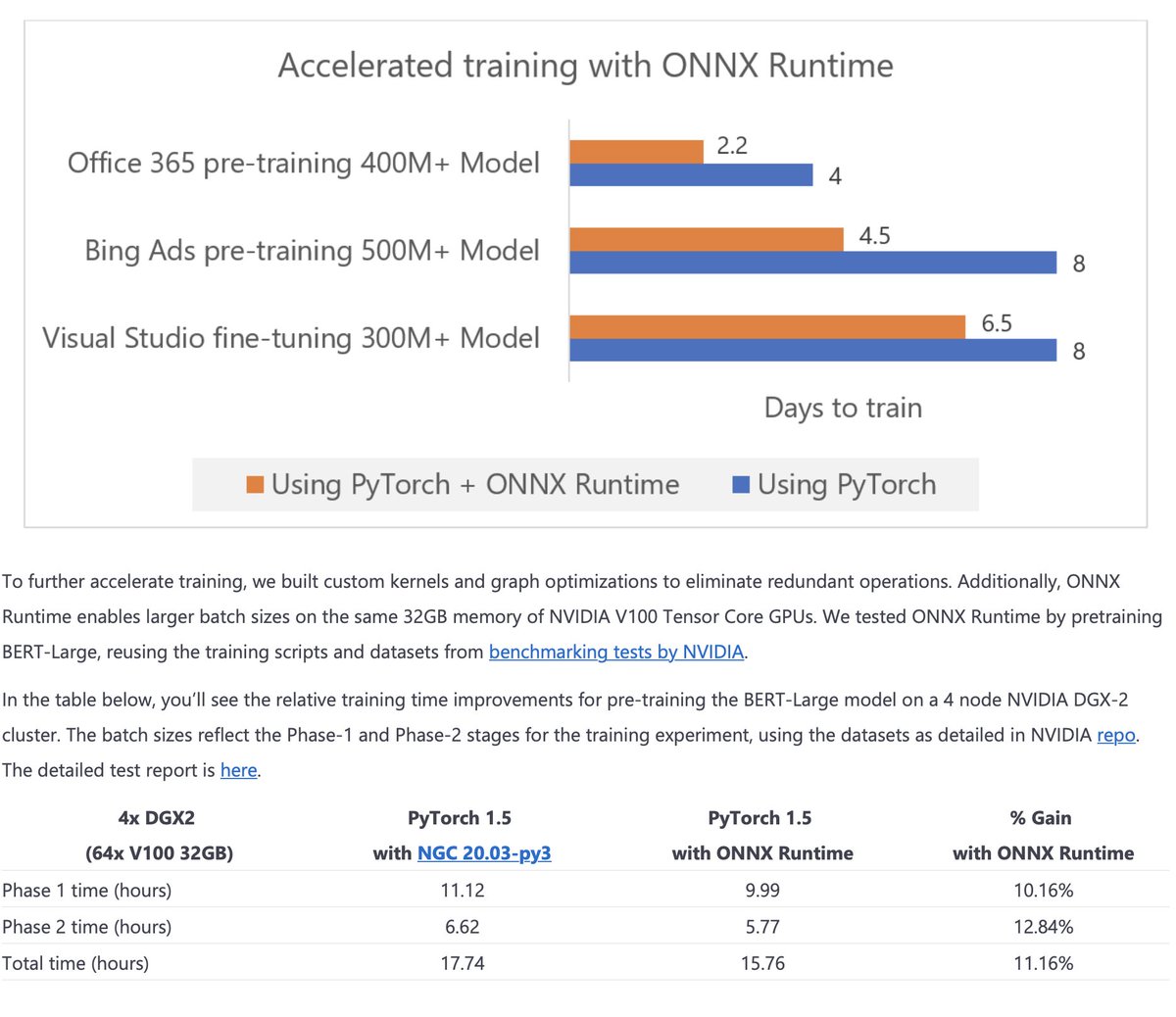Click the '% Gain' column header
The image size is (1176, 1017).
(x=1041, y=818)
